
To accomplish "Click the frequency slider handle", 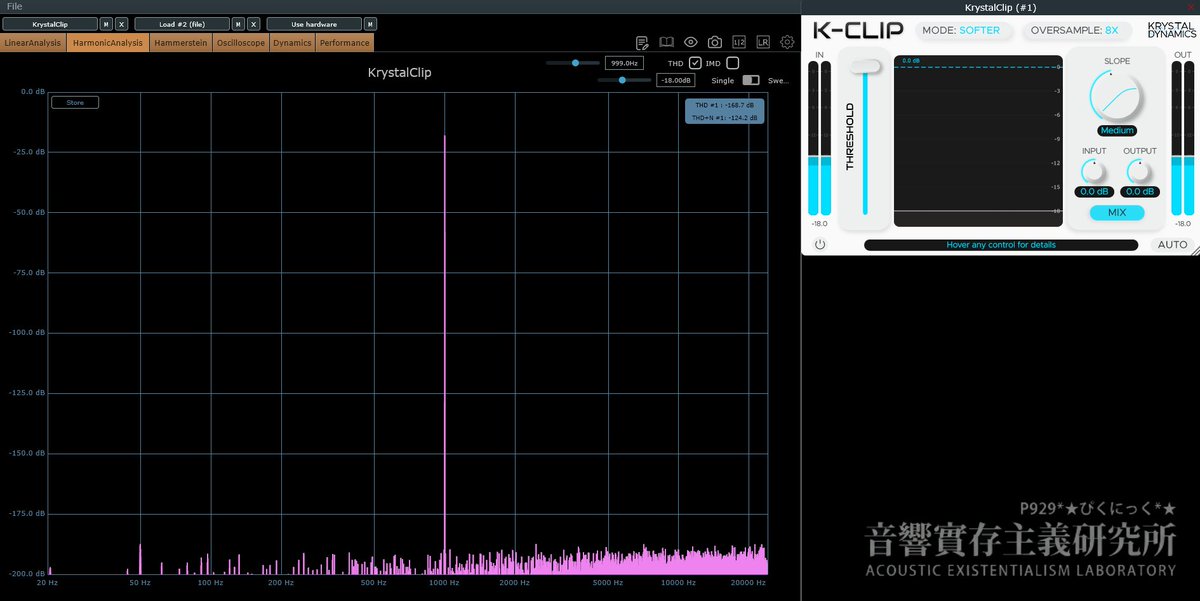I will (x=576, y=62).
